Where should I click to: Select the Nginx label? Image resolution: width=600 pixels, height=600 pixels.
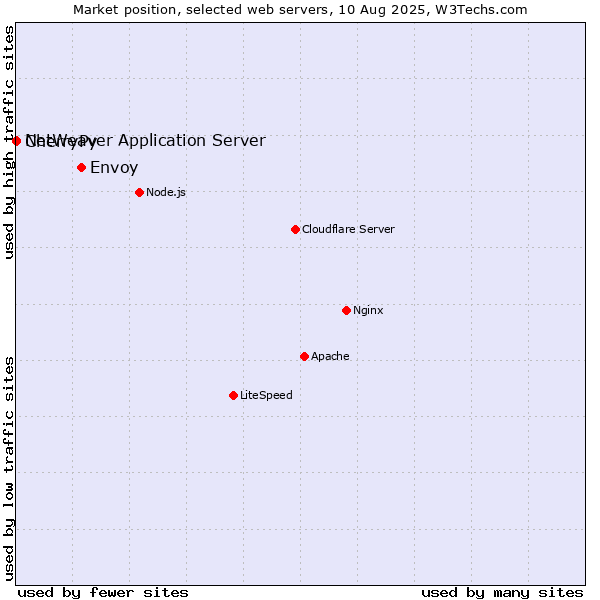[x=368, y=310]
